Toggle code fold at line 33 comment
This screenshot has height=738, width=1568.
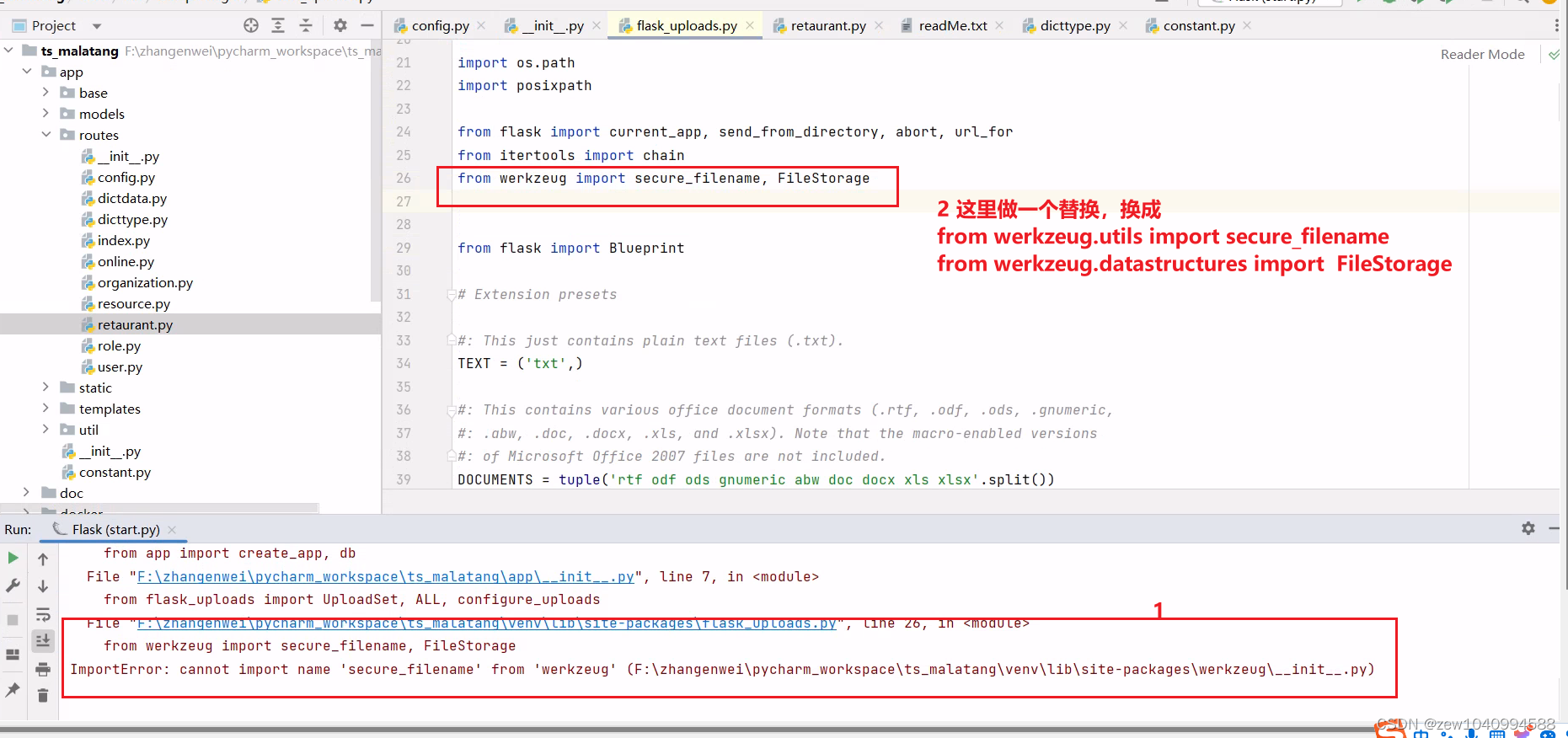[x=452, y=341]
